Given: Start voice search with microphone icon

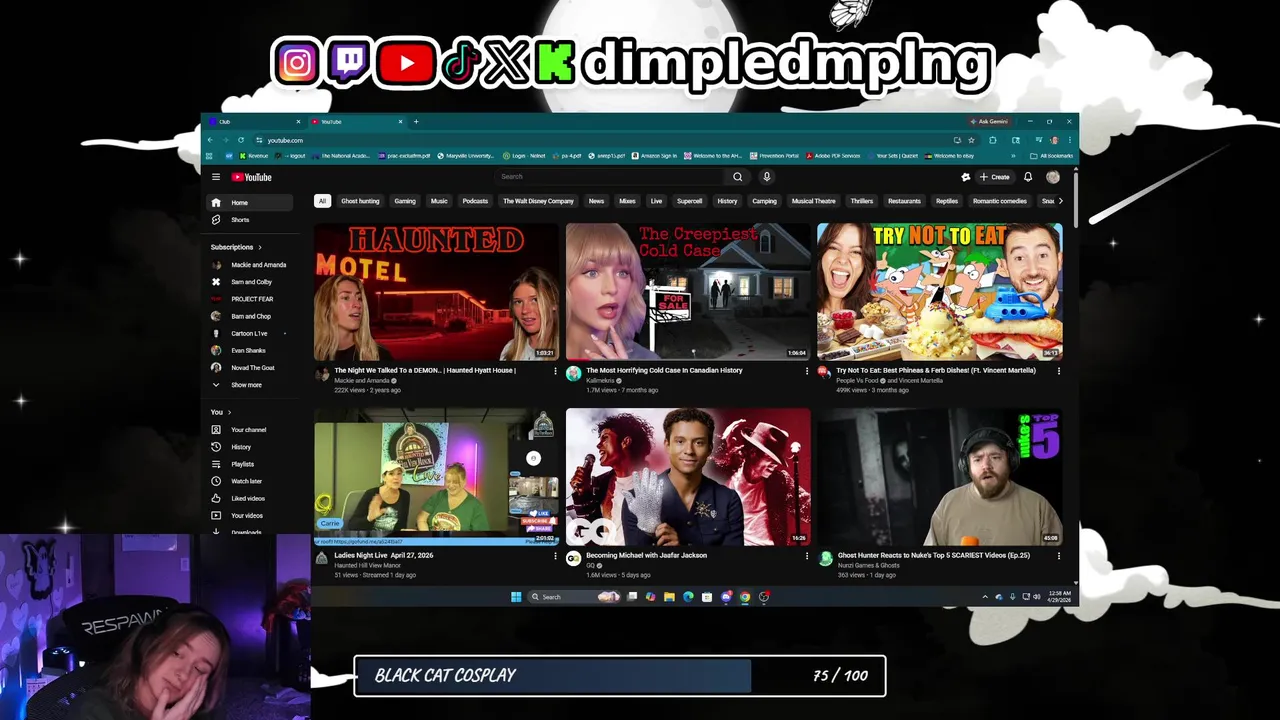Looking at the screenshot, I should (767, 177).
